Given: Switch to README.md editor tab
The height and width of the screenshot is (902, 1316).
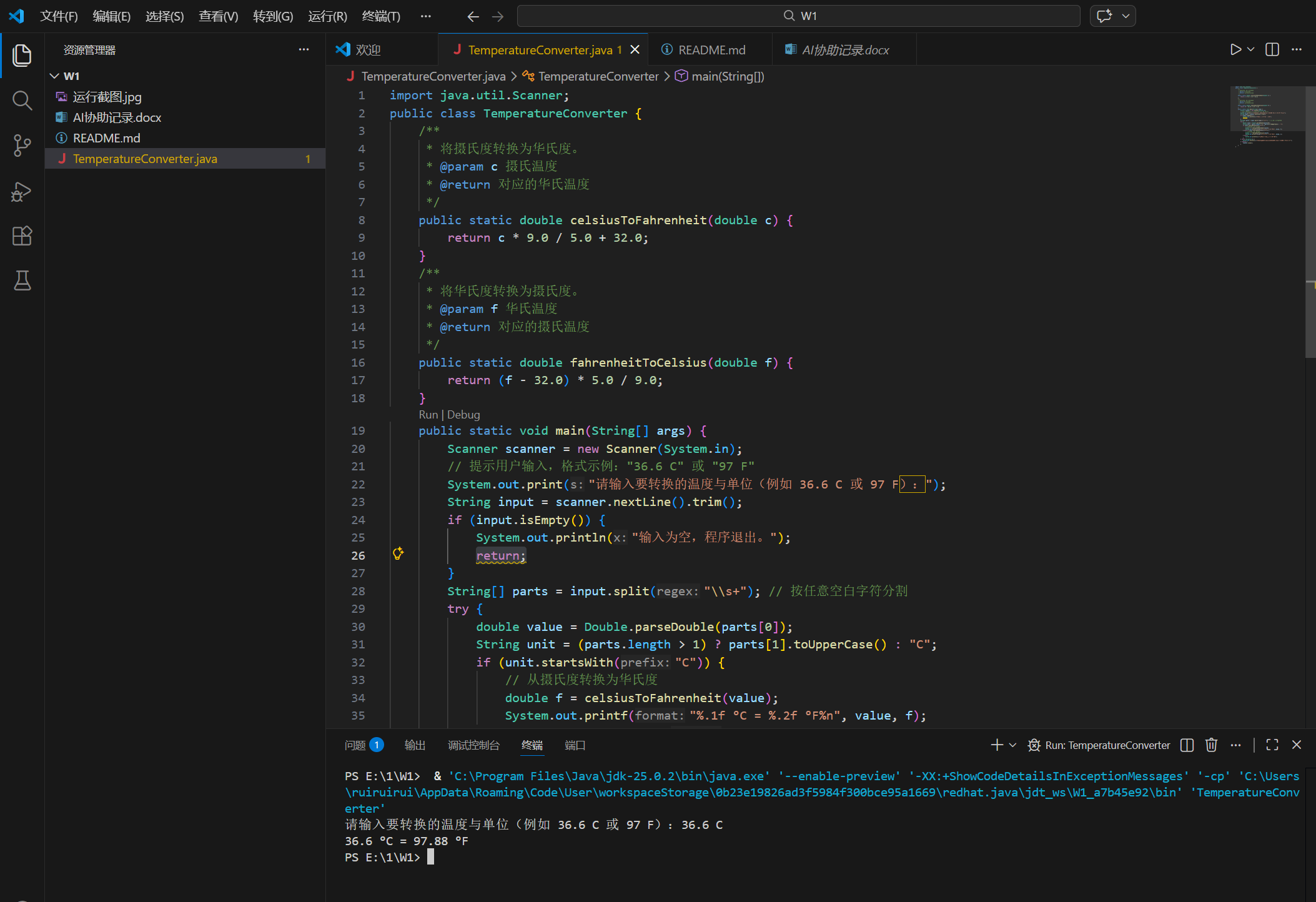Looking at the screenshot, I should (711, 50).
